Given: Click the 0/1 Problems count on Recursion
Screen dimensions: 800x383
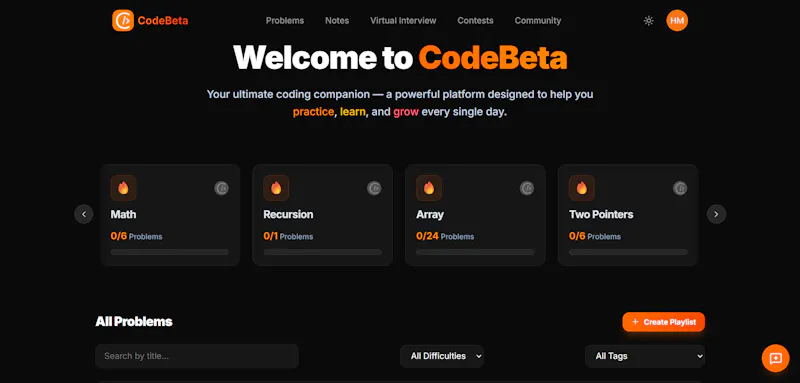Looking at the screenshot, I should pos(288,236).
